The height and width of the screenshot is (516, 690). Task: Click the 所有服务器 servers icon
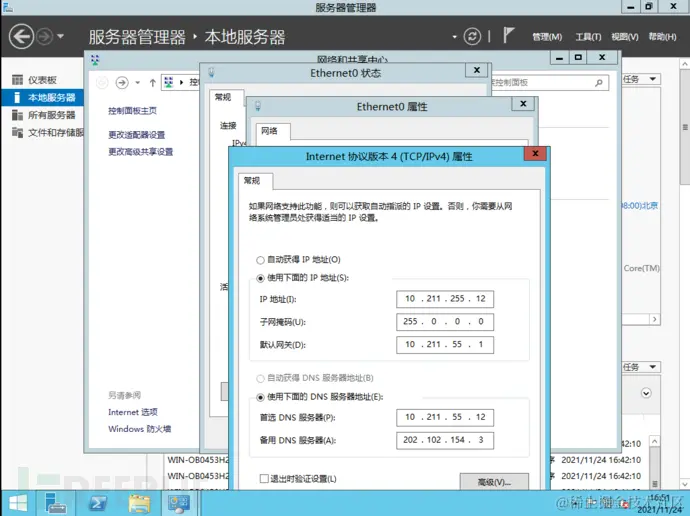(17, 115)
